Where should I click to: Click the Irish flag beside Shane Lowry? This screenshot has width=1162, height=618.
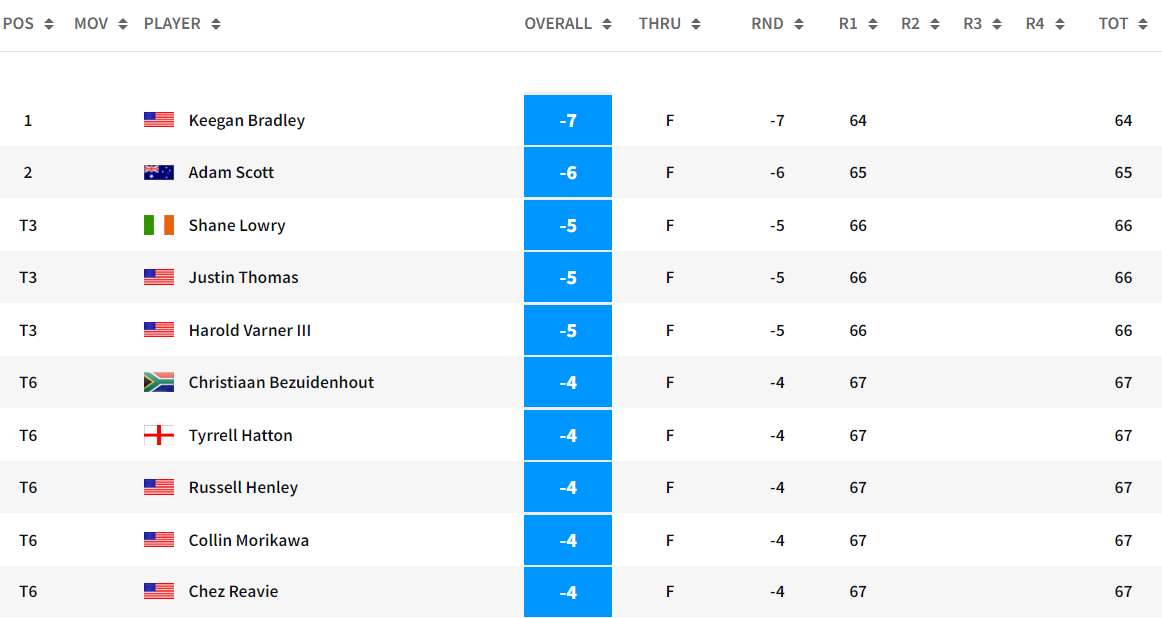pyautogui.click(x=158, y=225)
